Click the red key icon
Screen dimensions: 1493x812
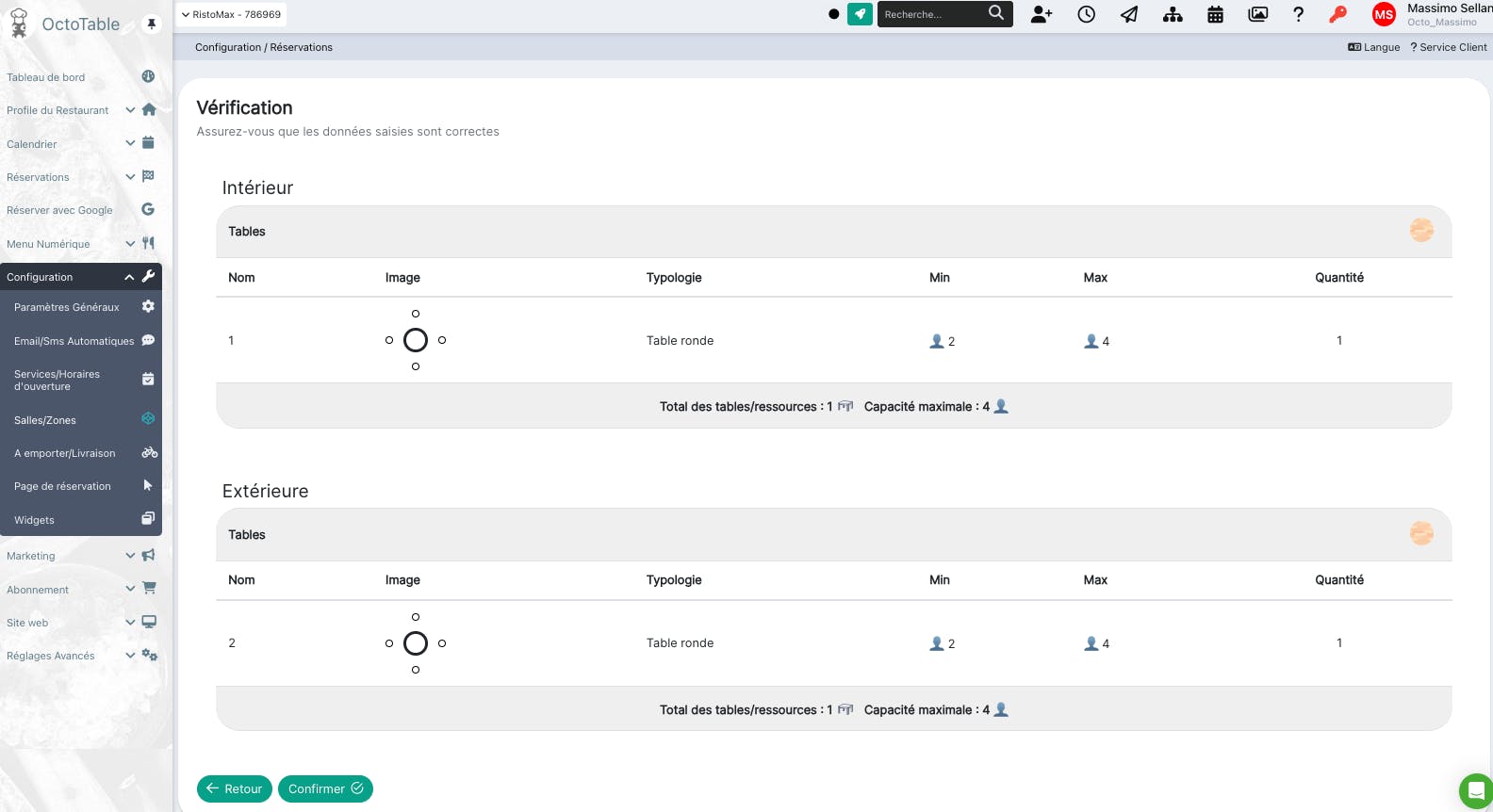click(x=1337, y=14)
